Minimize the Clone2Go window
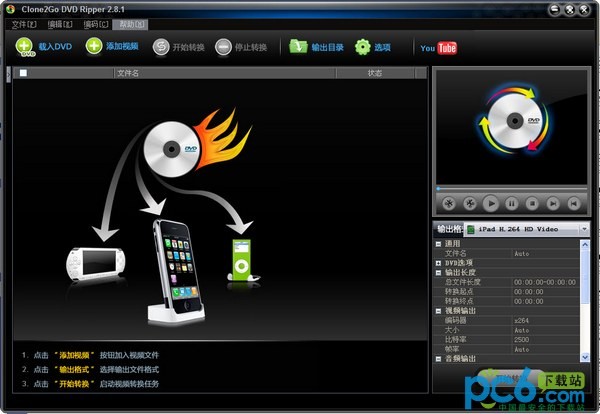Image resolution: width=600 pixels, height=414 pixels. (555, 10)
